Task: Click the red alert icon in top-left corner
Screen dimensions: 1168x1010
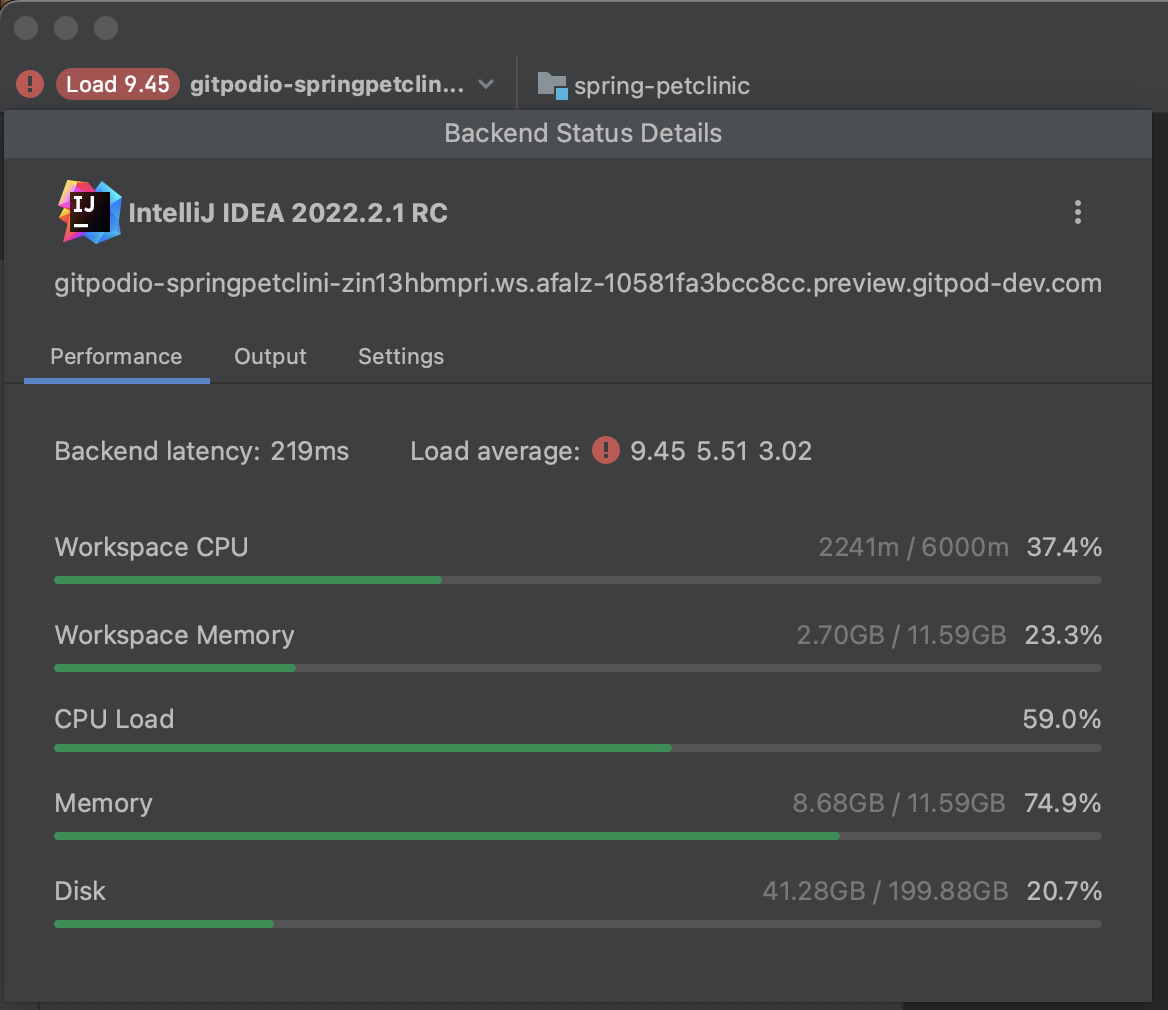Action: coord(29,84)
